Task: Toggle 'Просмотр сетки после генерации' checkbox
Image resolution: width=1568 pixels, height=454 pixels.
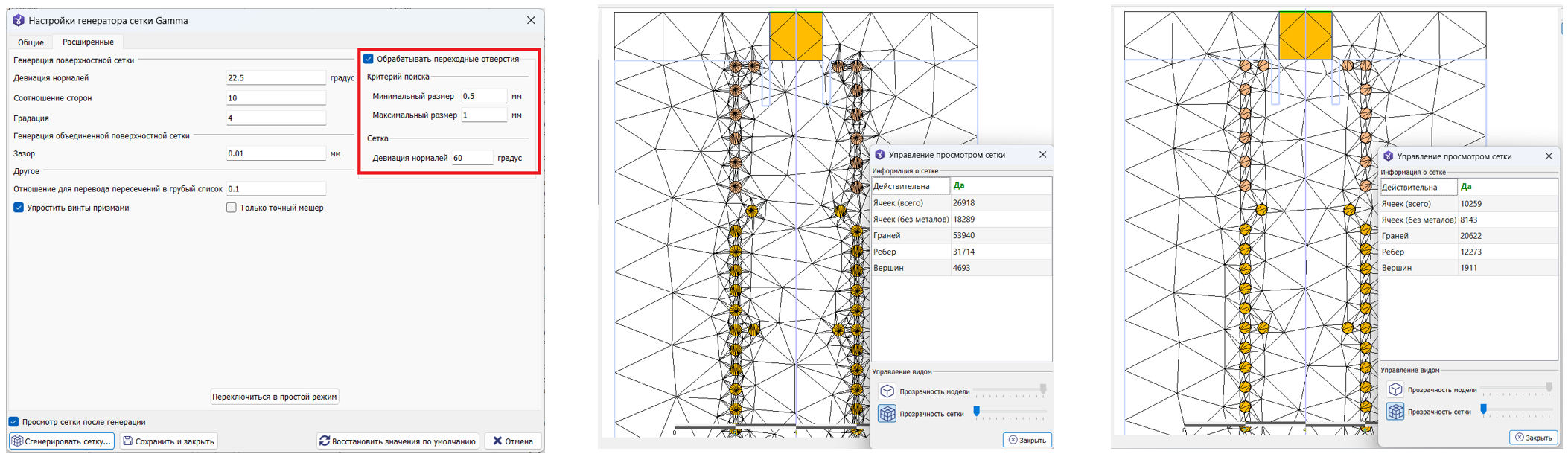Action: pos(13,422)
